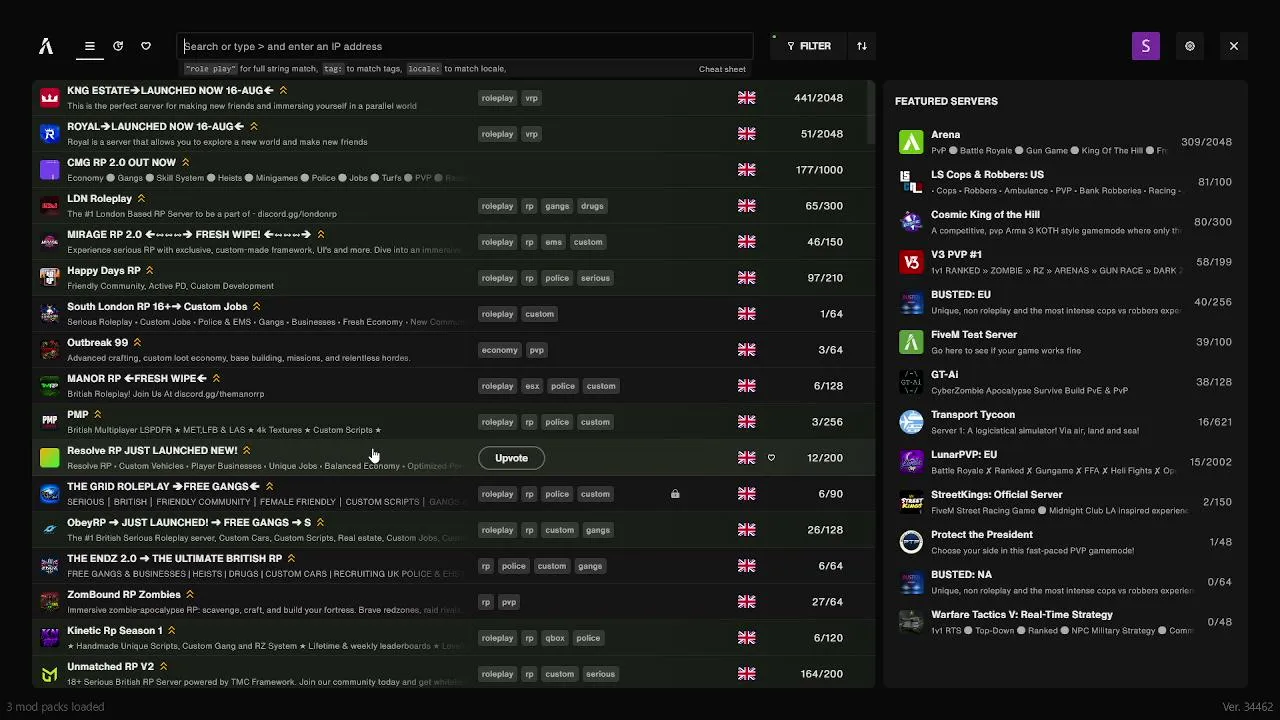Image resolution: width=1280 pixels, height=720 pixels.
Task: Select the ems tag on MIRAGE RP
Action: (x=554, y=242)
